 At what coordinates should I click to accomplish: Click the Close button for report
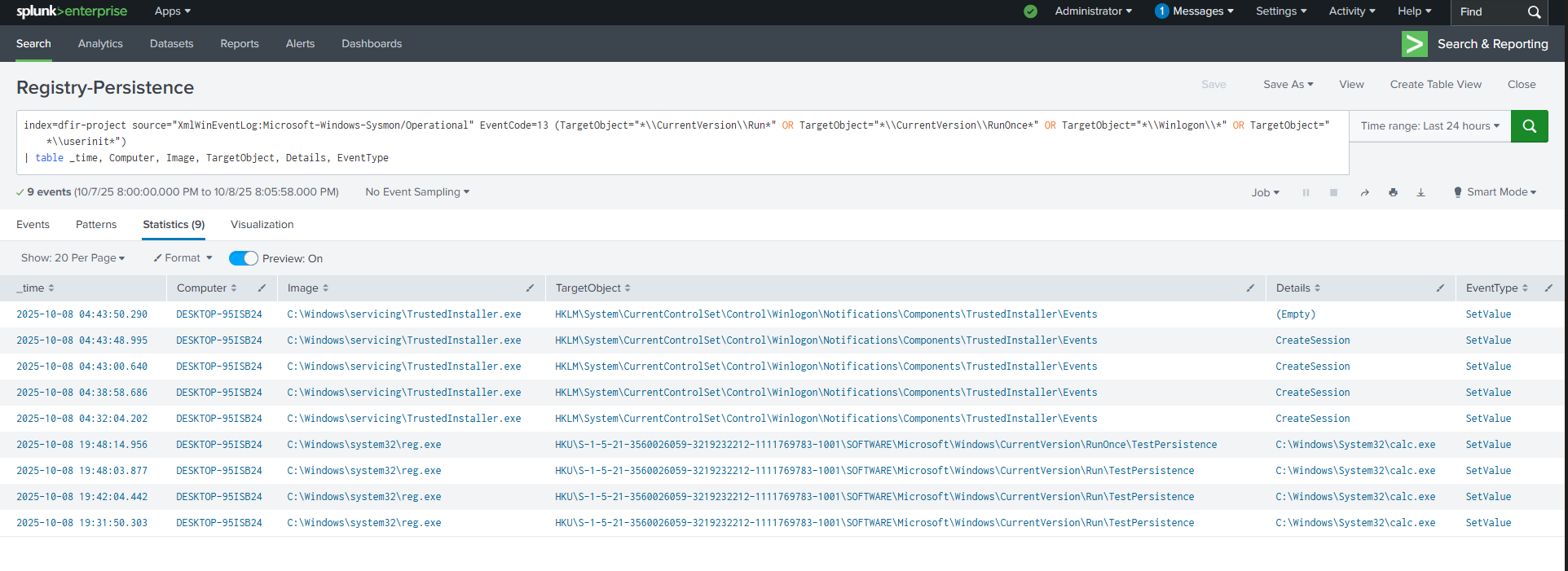(1522, 85)
